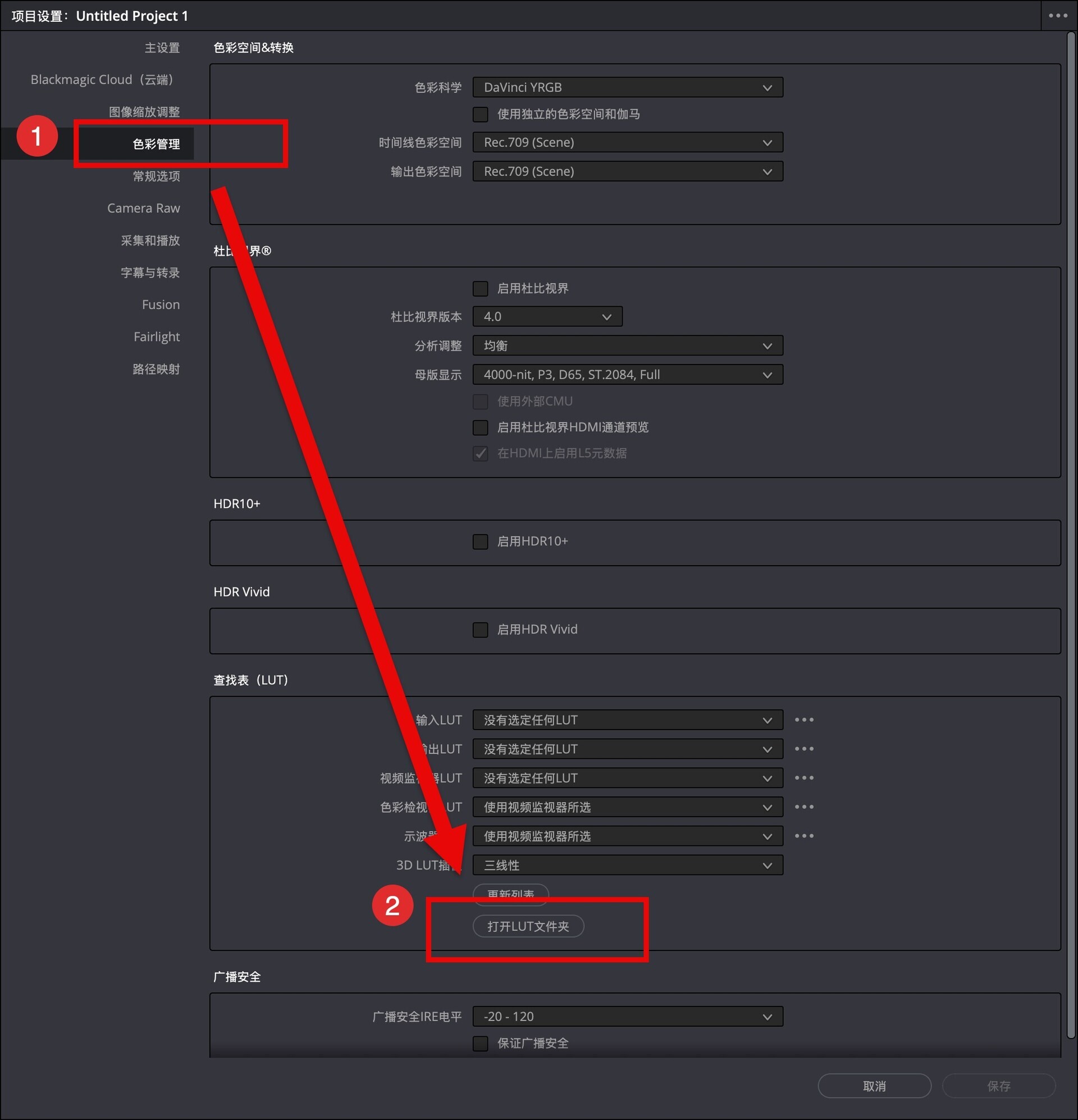
Task: Open 图像缩放调整 settings page
Action: coord(144,111)
